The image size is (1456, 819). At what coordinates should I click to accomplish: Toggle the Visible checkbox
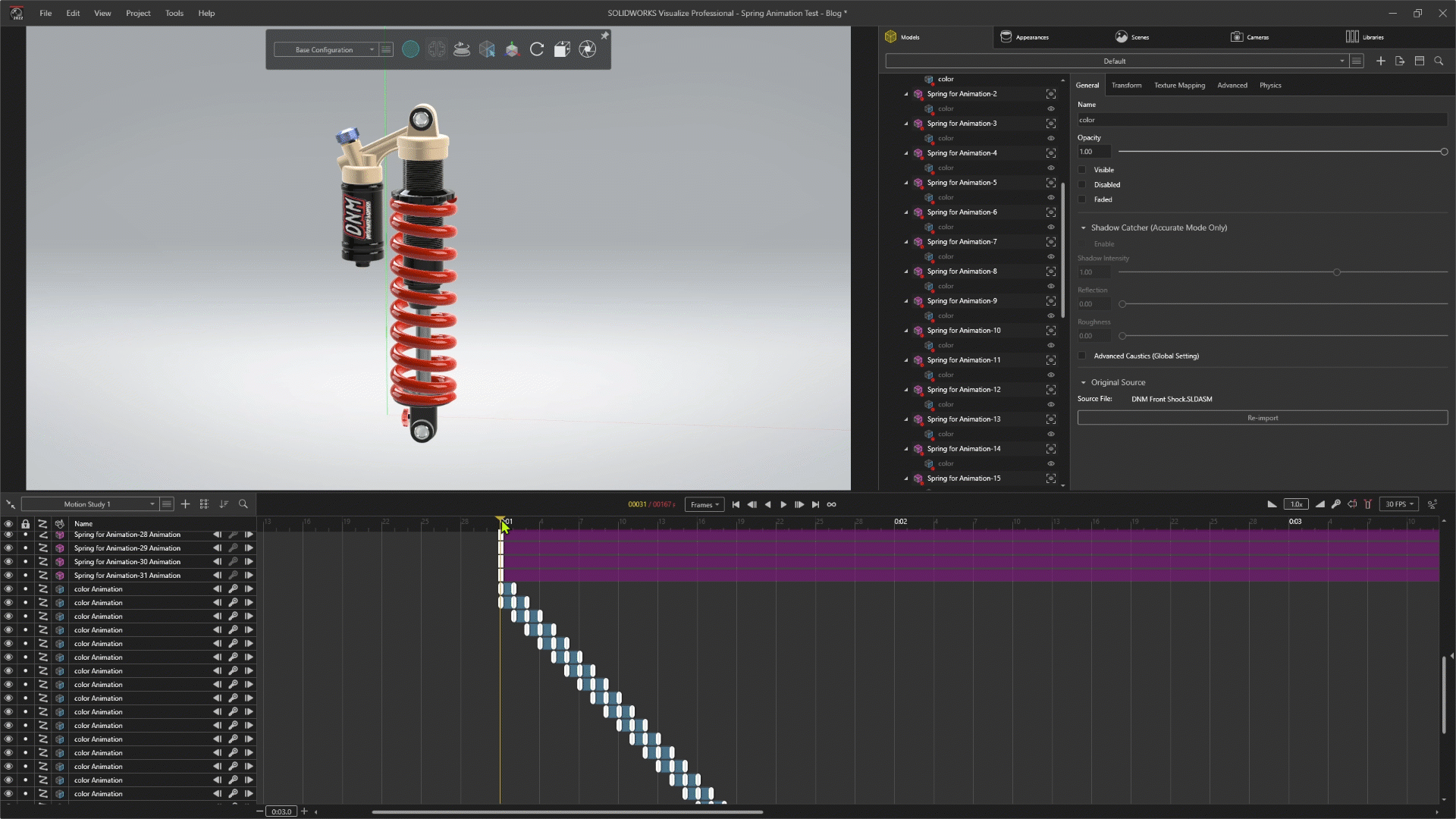[x=1082, y=170]
